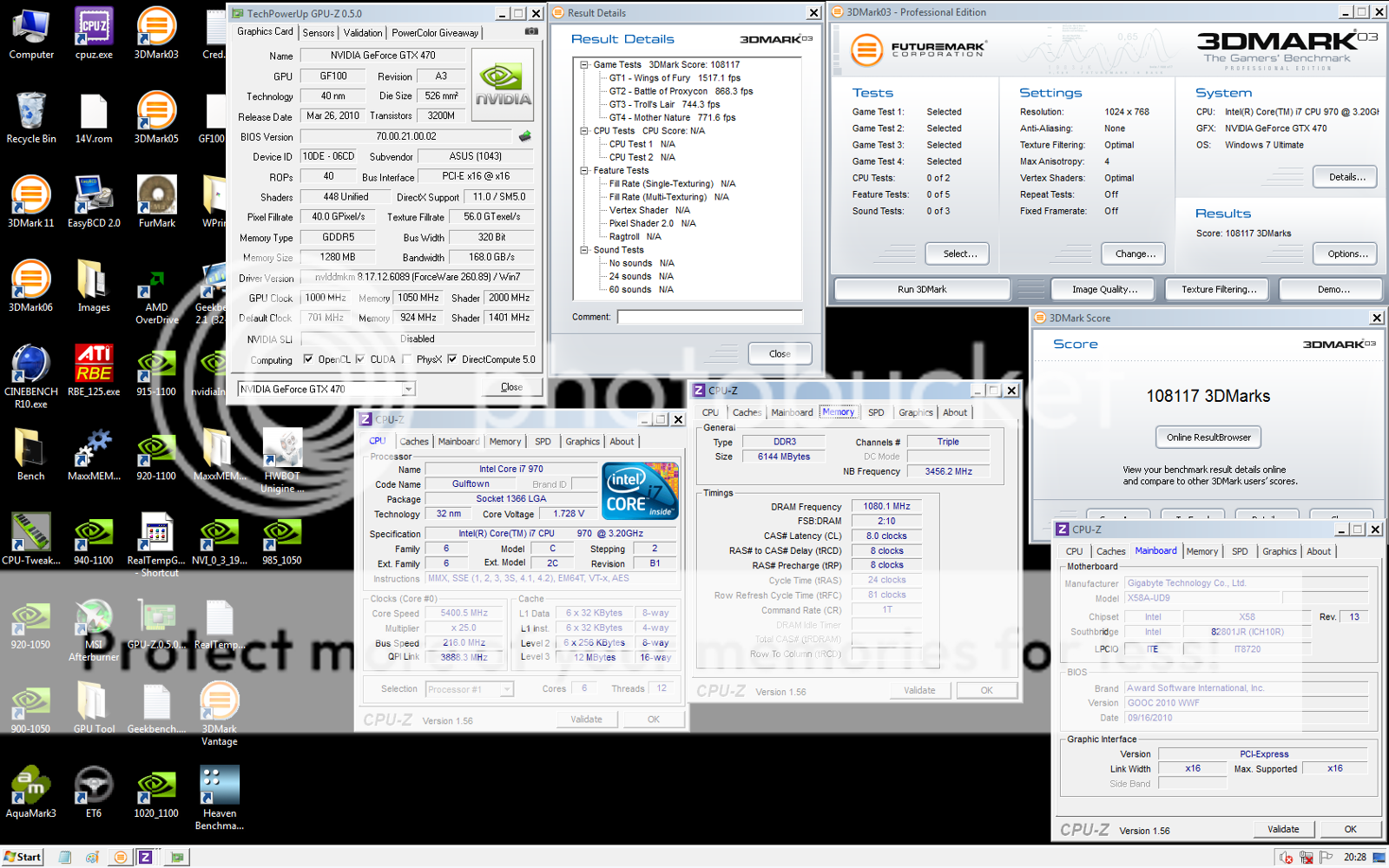The width and height of the screenshot is (1389, 868).
Task: Toggle the OpenCL checkbox in GPU-Z
Action: tap(307, 359)
